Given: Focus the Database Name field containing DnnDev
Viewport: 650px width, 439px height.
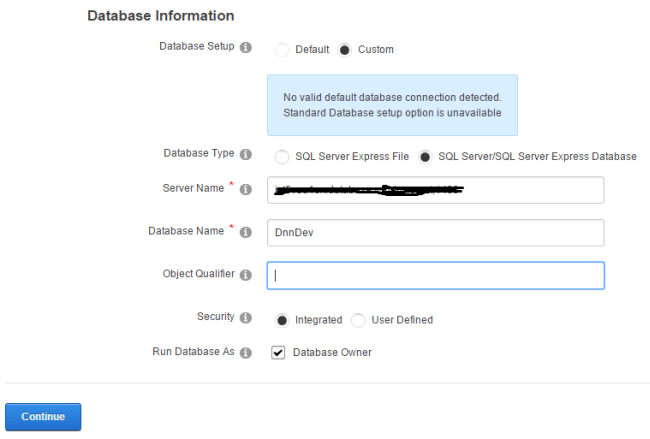Looking at the screenshot, I should pyautogui.click(x=435, y=232).
